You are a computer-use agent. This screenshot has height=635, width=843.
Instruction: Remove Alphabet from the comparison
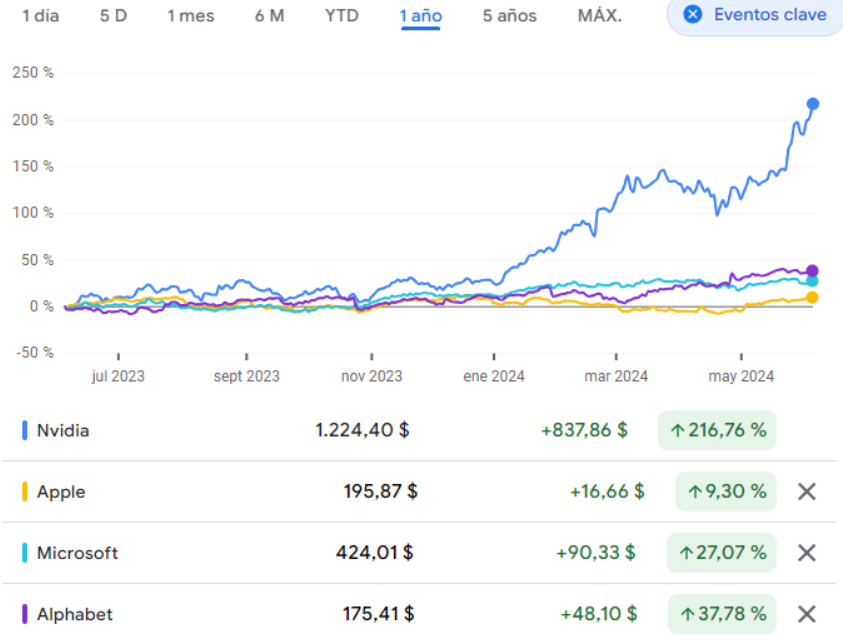tap(807, 614)
